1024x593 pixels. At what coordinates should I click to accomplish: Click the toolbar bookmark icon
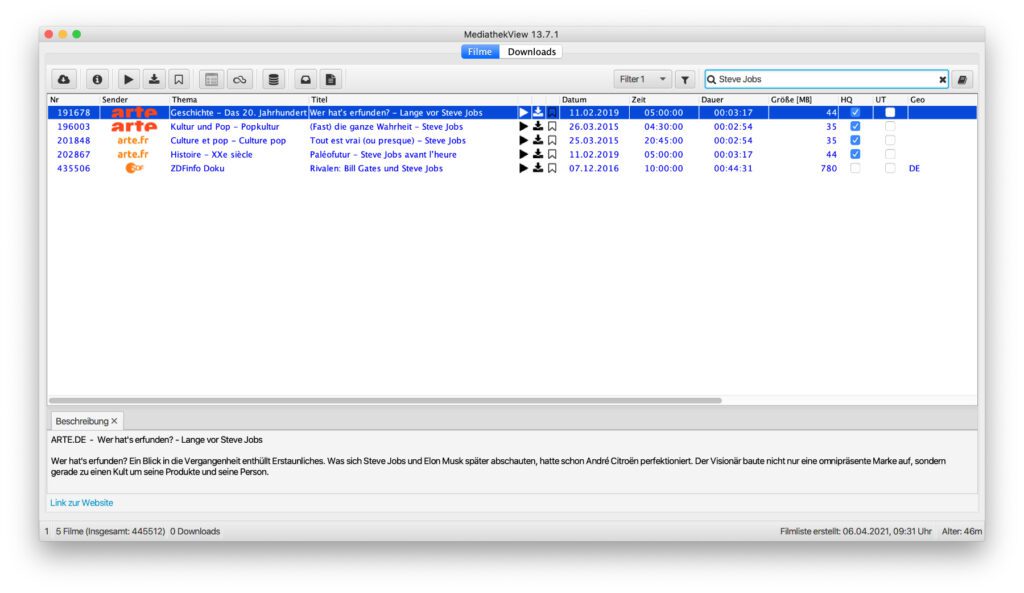[x=179, y=79]
